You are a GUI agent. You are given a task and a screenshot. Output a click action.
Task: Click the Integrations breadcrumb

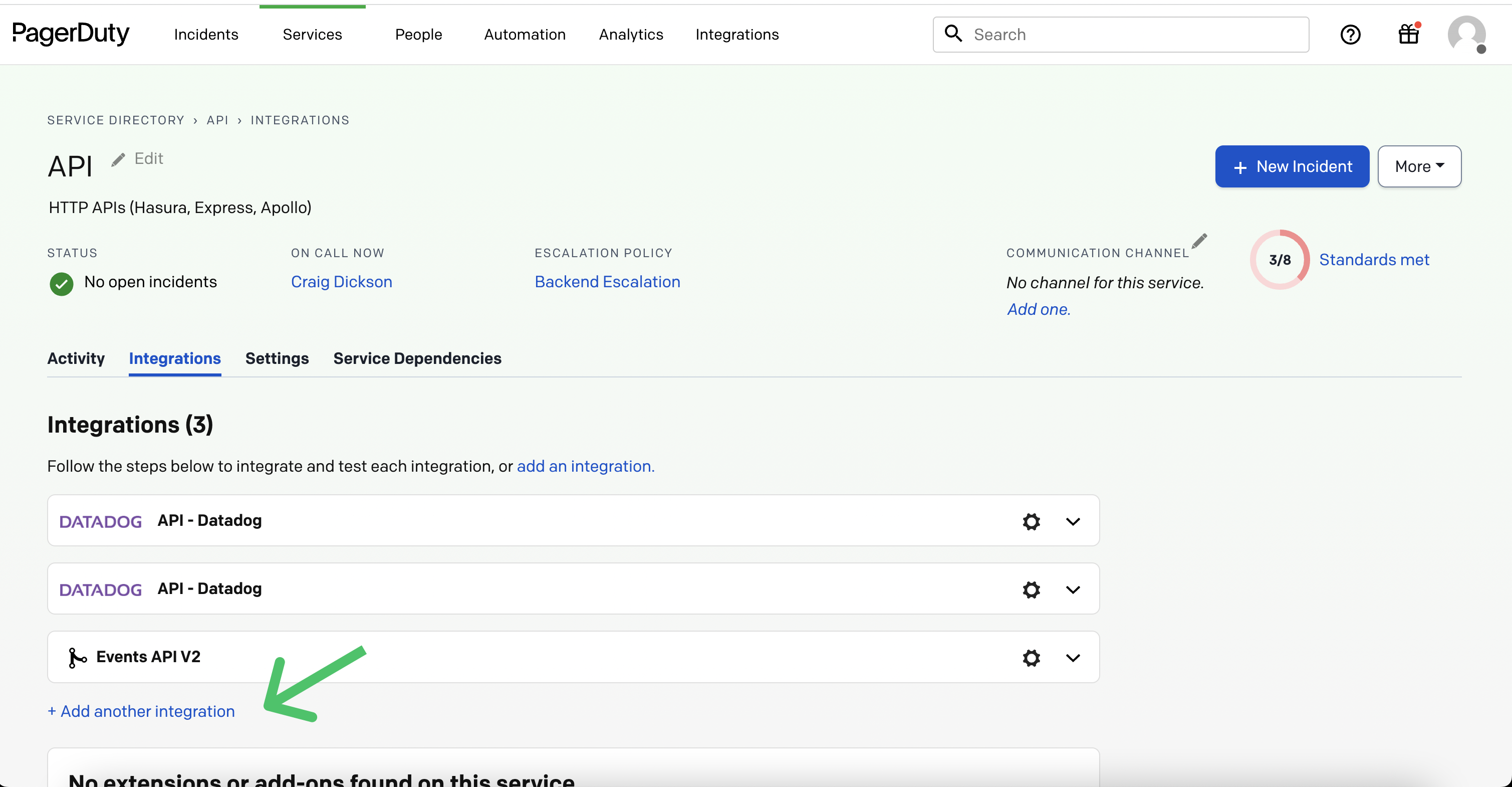(300, 120)
